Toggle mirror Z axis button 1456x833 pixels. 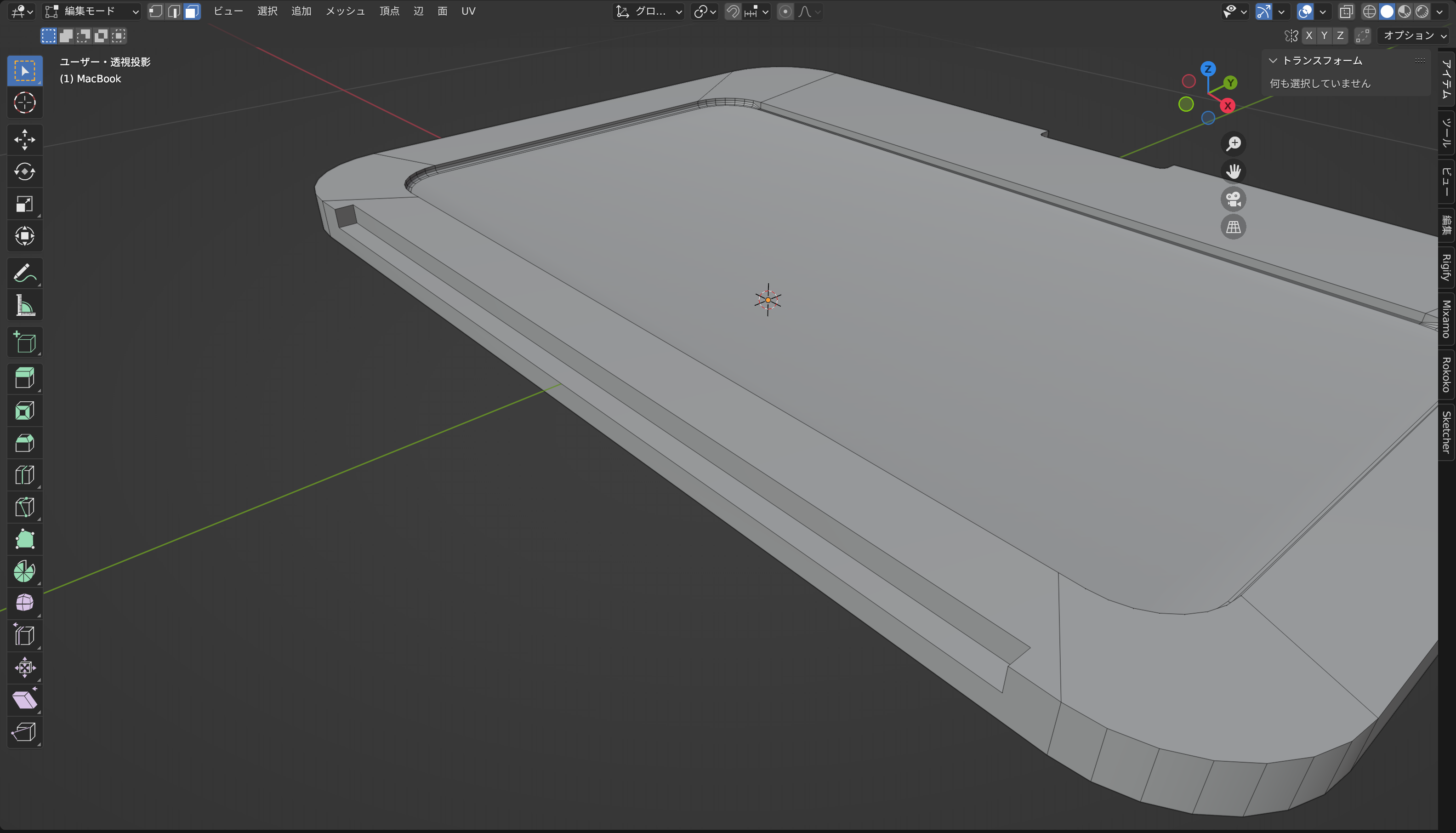click(1340, 35)
